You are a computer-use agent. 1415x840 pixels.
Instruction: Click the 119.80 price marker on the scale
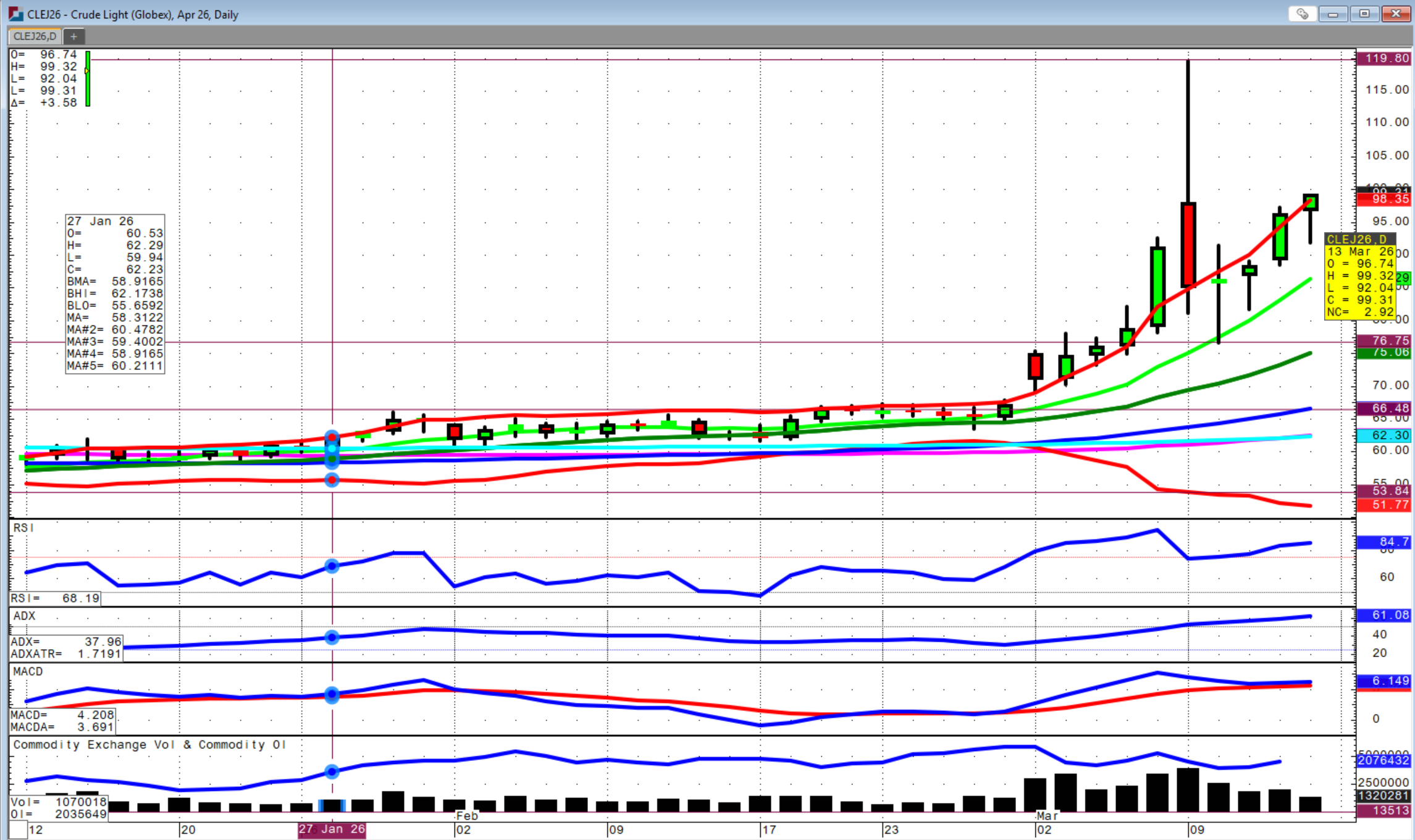[1384, 59]
